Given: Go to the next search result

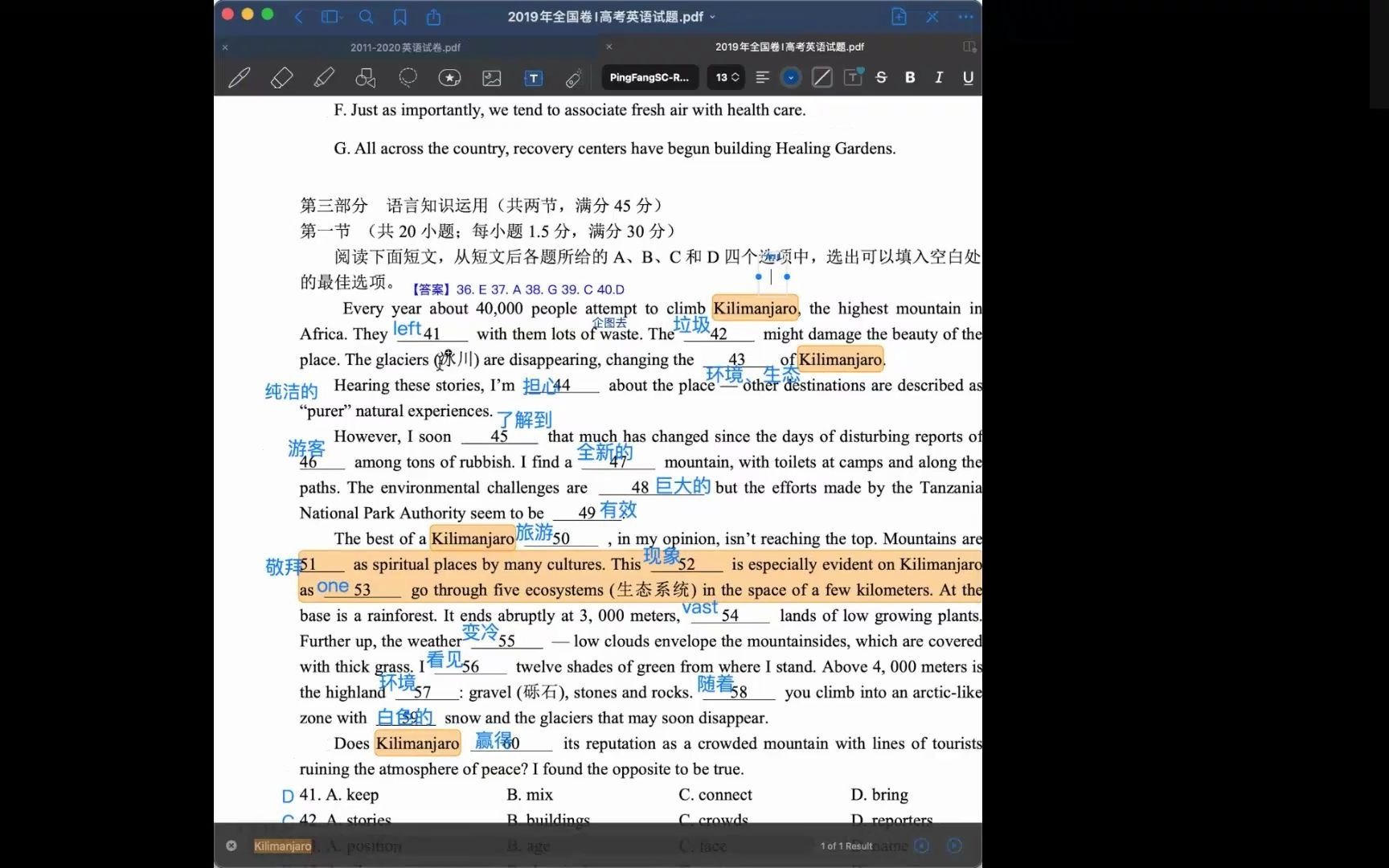Looking at the screenshot, I should pyautogui.click(x=954, y=845).
